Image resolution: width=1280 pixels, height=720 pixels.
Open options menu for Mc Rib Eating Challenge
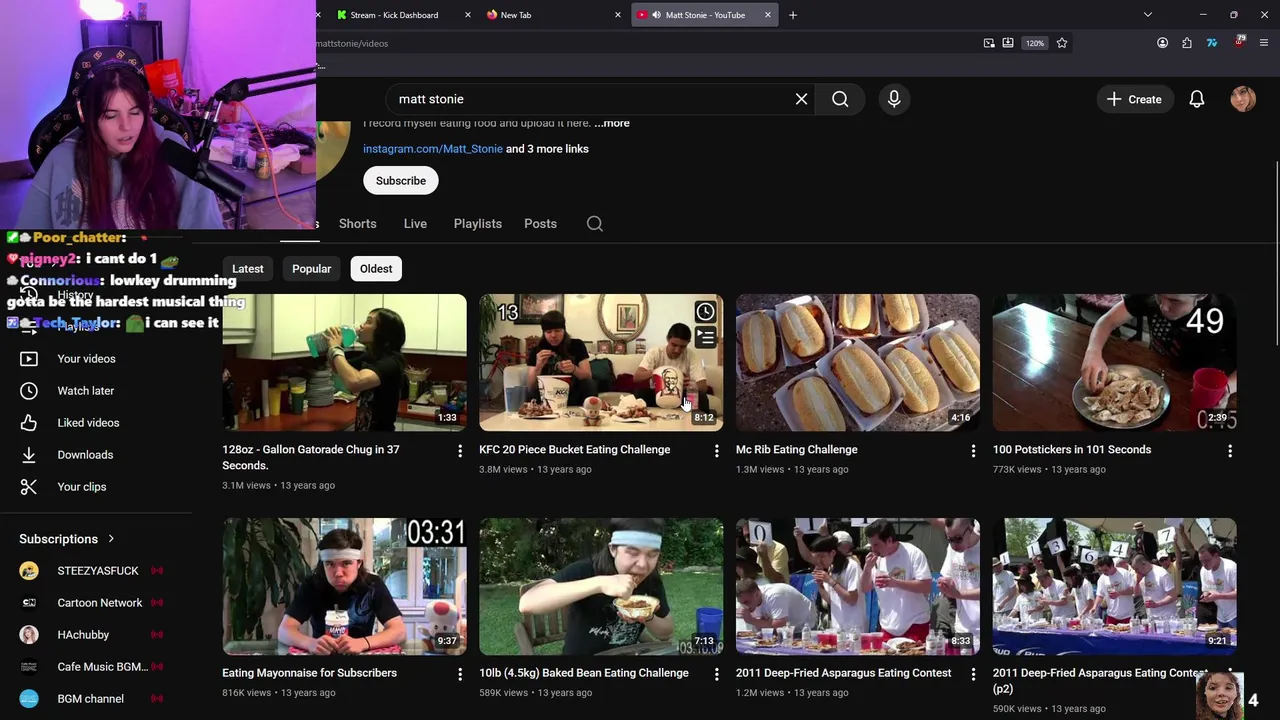click(973, 451)
